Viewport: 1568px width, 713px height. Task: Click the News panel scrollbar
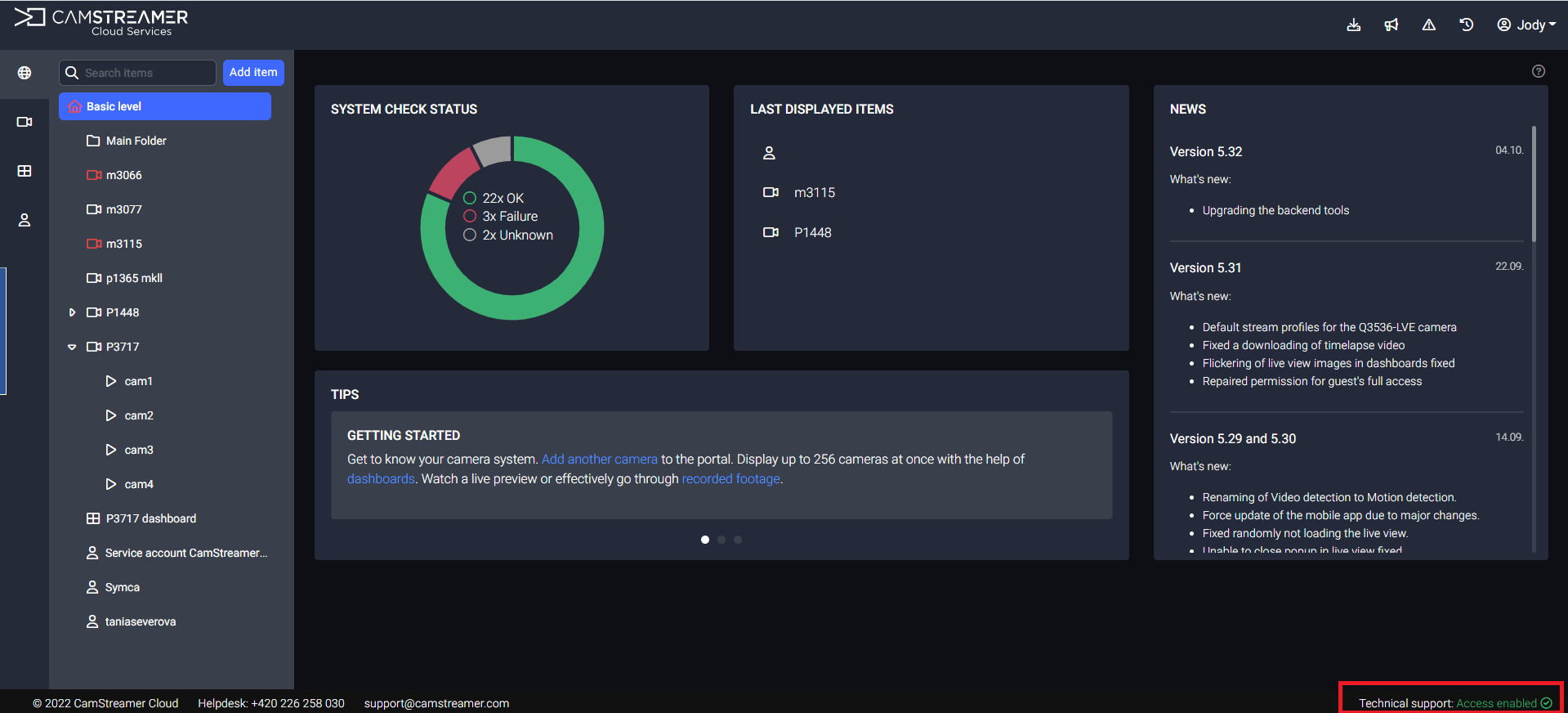[x=1534, y=183]
